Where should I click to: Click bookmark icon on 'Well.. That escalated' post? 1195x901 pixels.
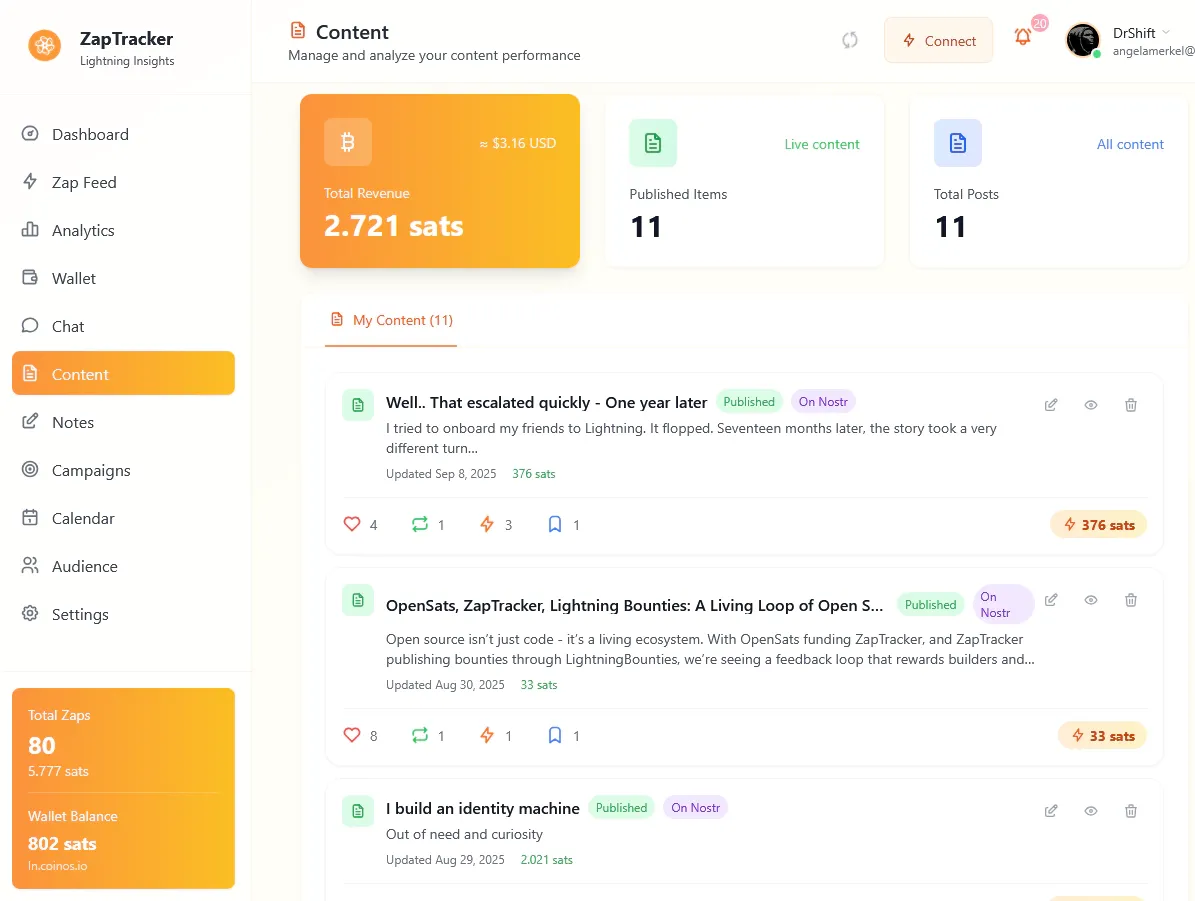(555, 524)
